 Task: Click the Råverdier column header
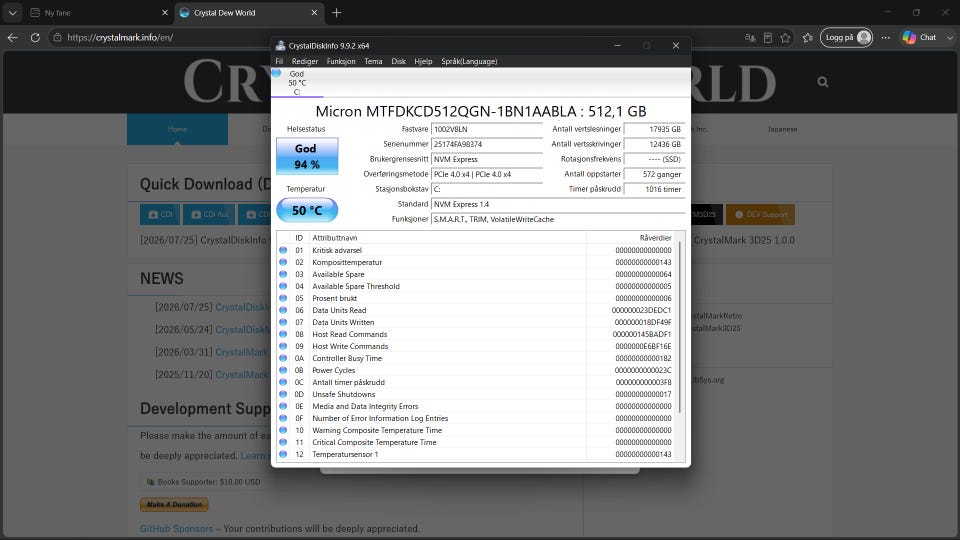631,238
